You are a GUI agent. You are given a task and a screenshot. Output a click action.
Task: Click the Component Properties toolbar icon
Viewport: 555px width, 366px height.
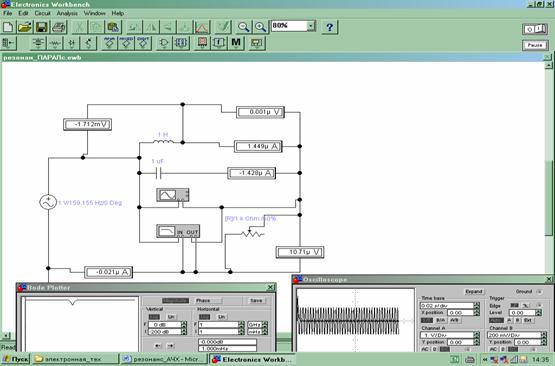[223, 27]
